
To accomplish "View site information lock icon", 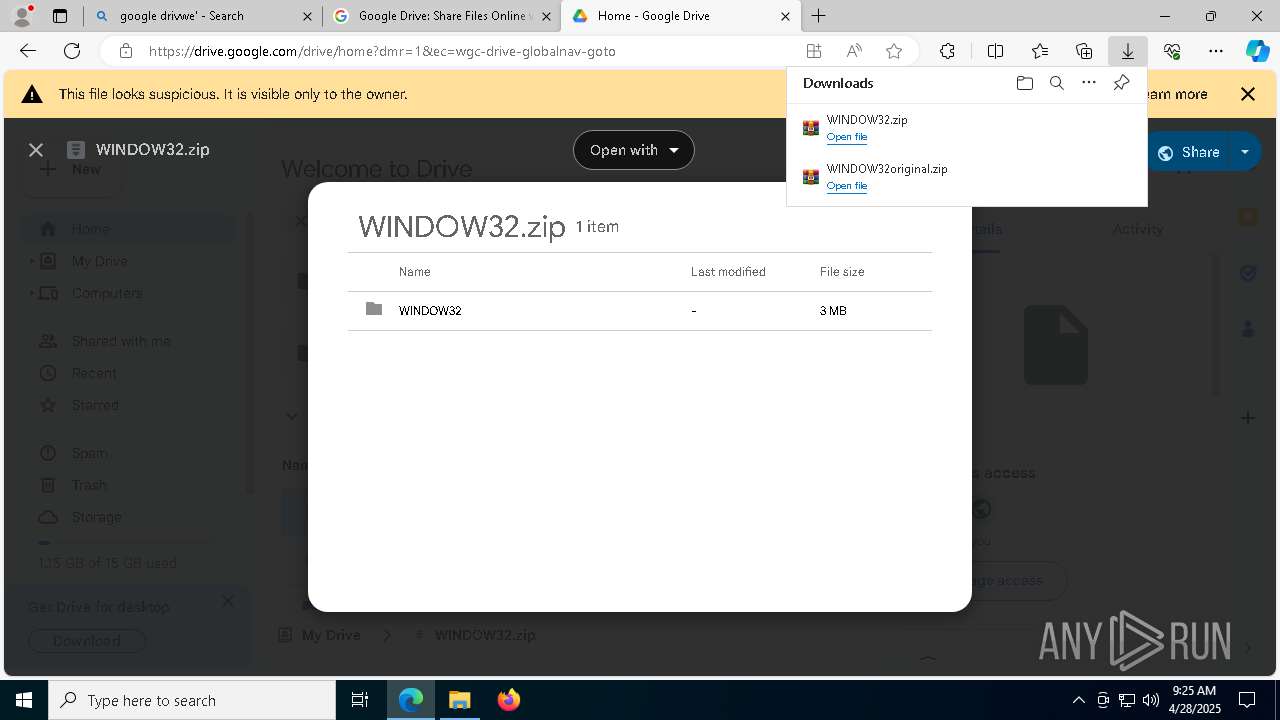I will coord(125,51).
